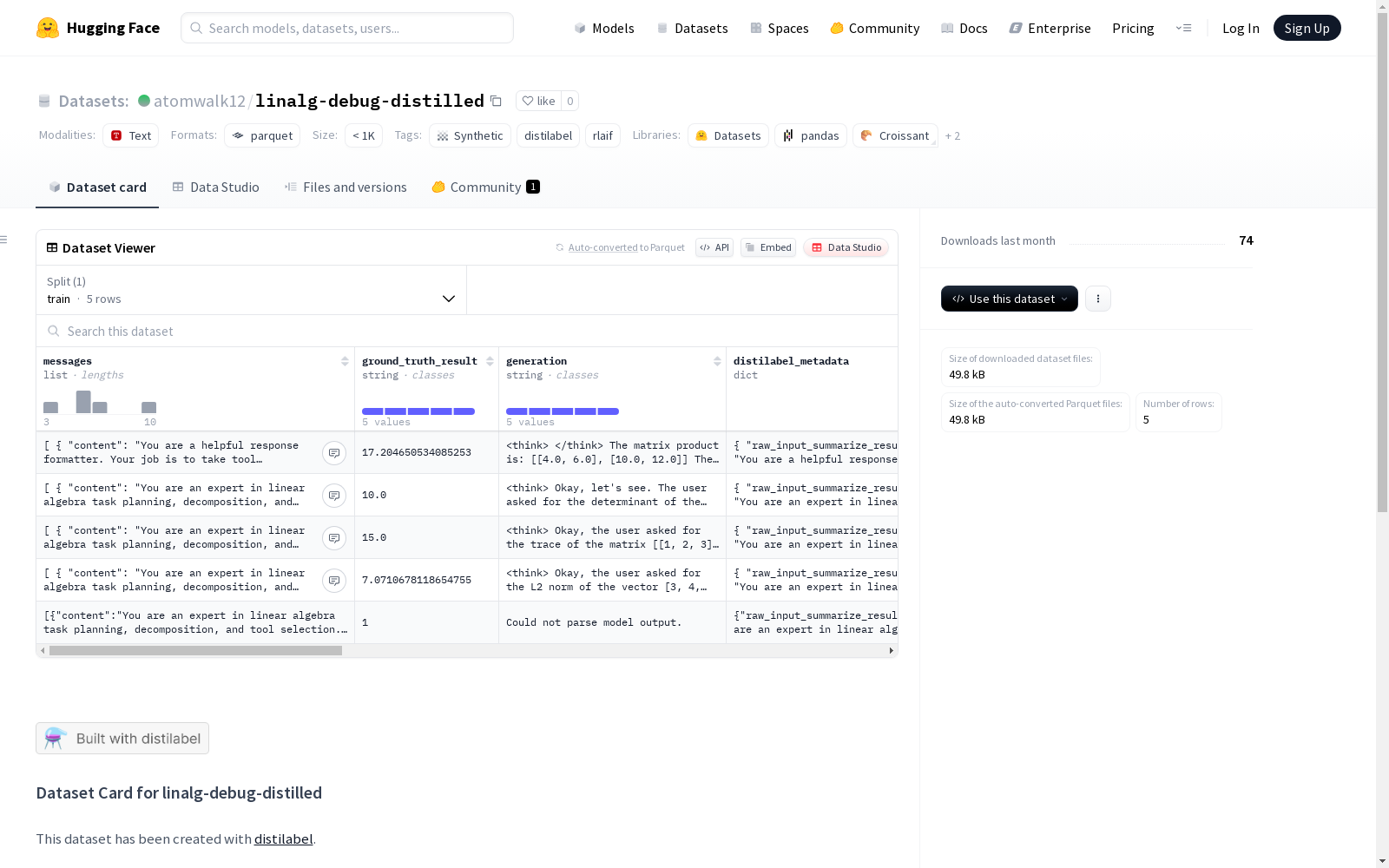Open the atomwalk12 profile link

click(x=200, y=101)
